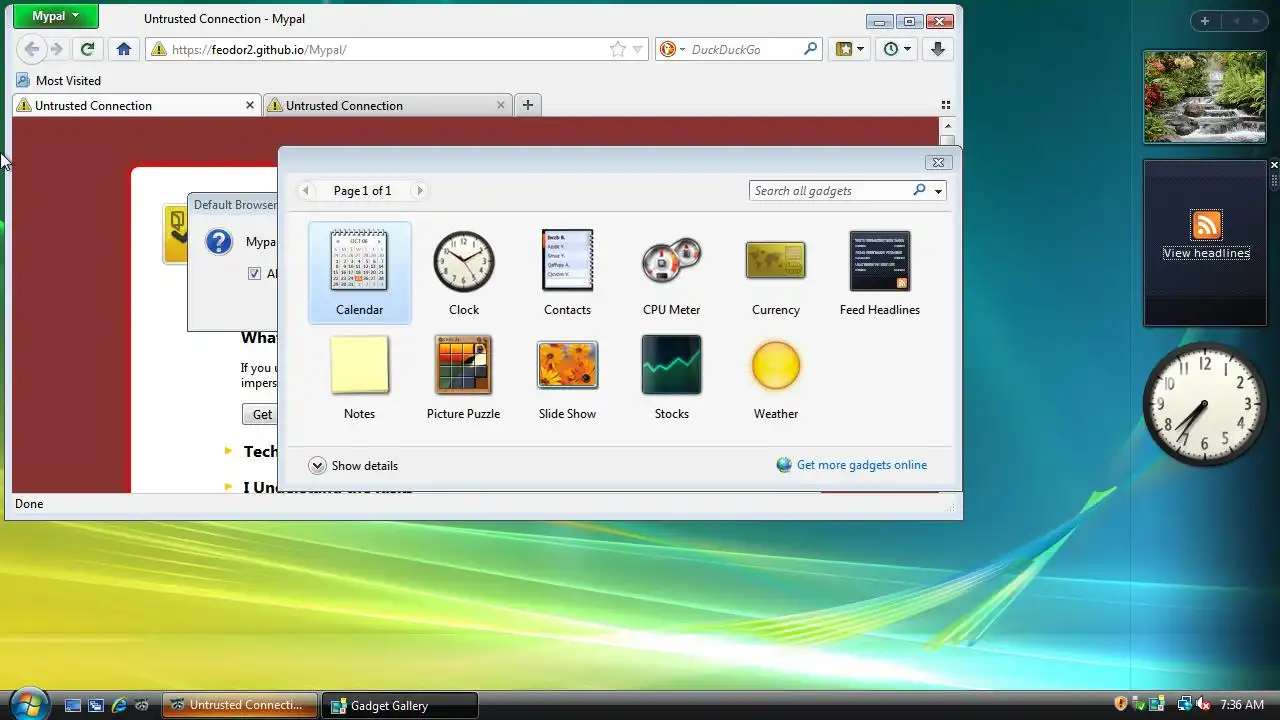Open the Bookmarks menu button dropdown
This screenshot has height=720, width=1280.
coord(848,49)
